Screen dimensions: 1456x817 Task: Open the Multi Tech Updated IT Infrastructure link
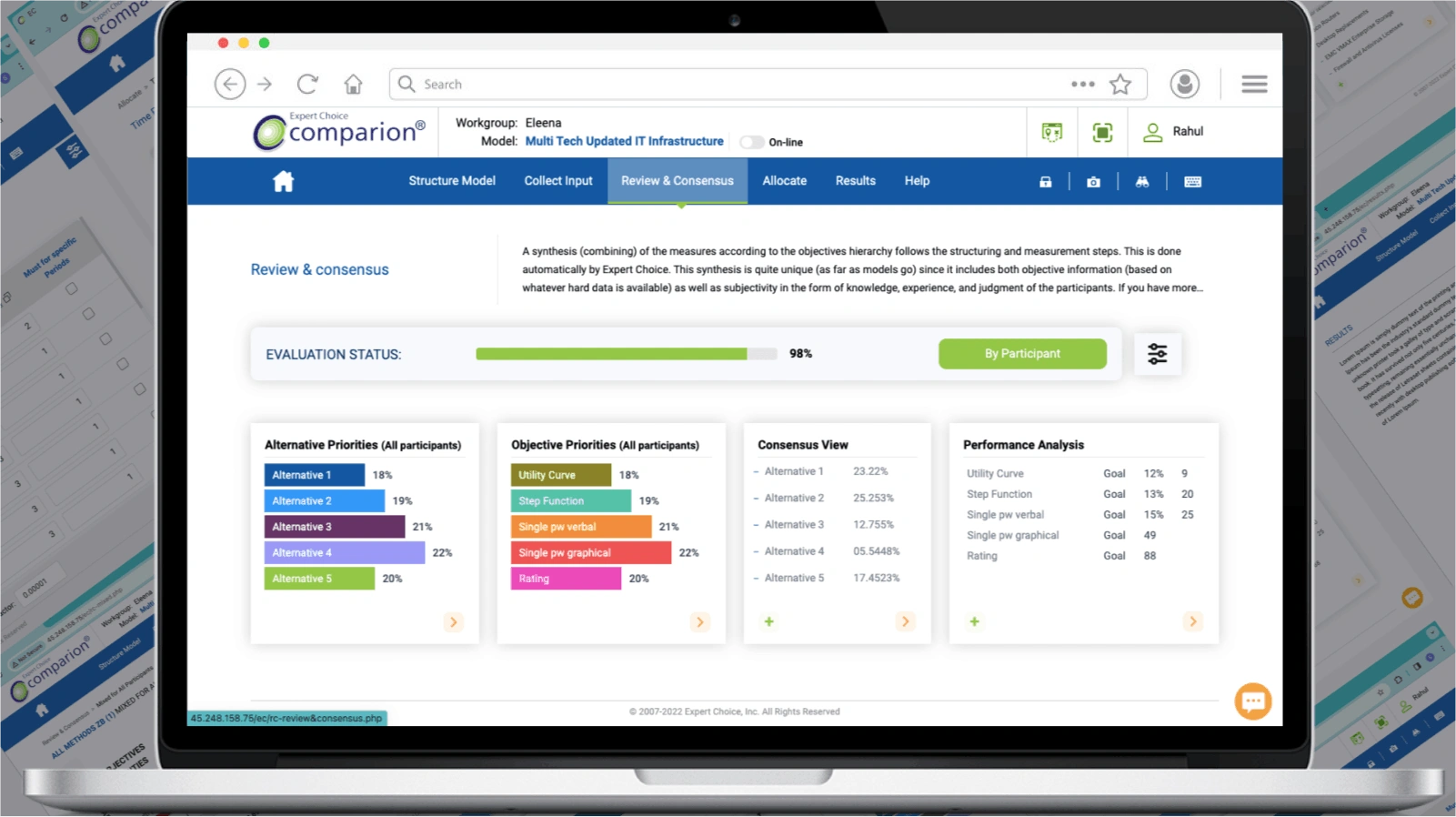tap(624, 141)
